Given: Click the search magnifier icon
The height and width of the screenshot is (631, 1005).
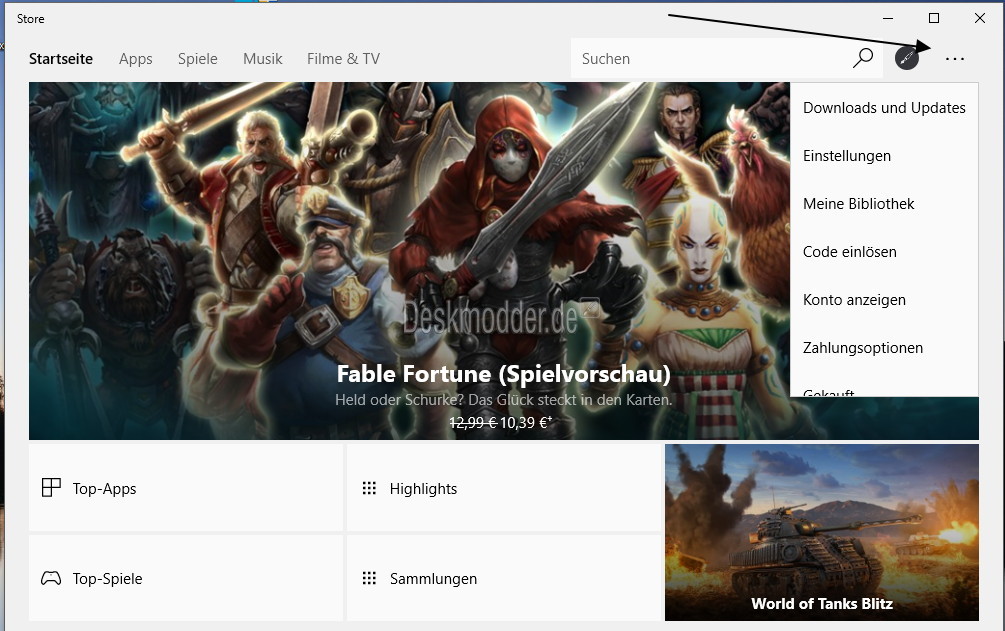Looking at the screenshot, I should (863, 58).
